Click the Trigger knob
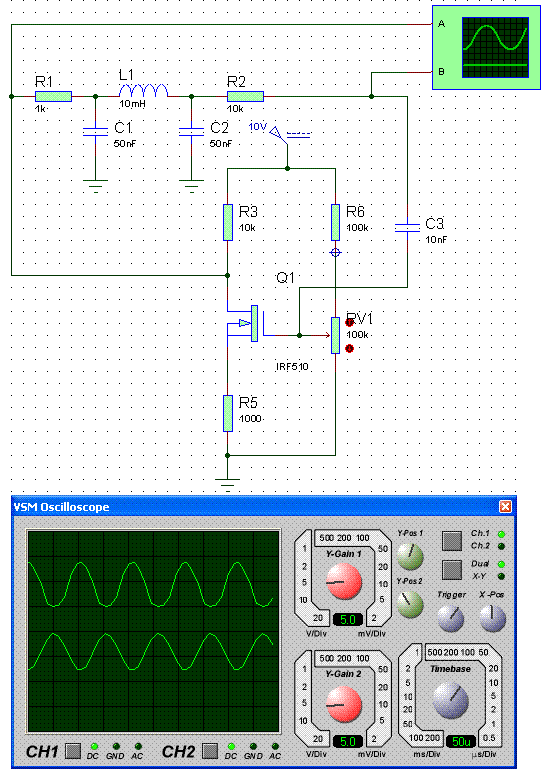 coord(450,618)
